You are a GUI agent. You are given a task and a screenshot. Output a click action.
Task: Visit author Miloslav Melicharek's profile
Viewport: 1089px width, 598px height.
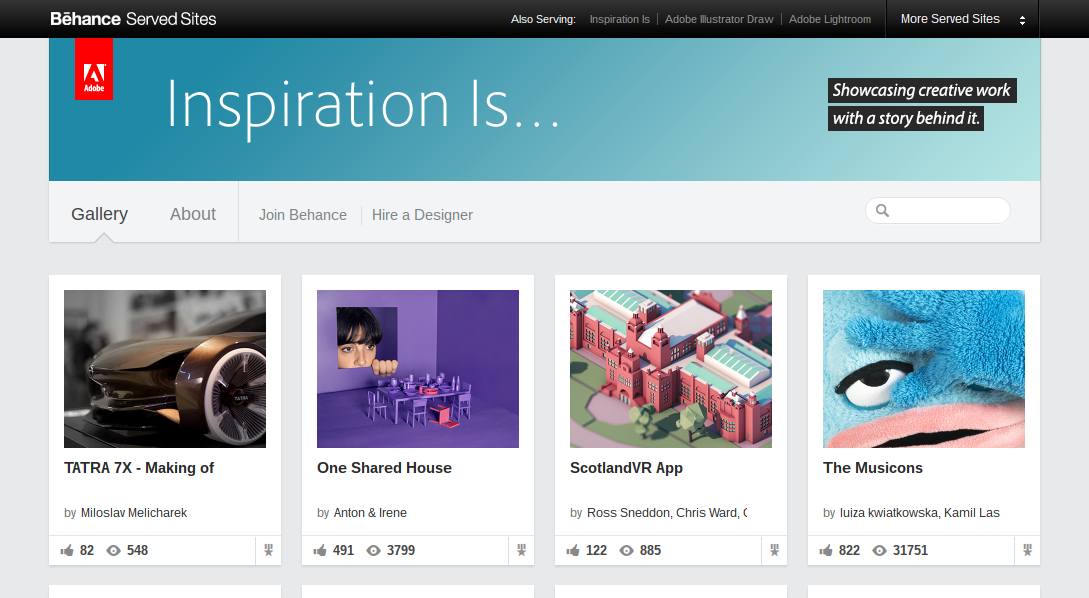(x=134, y=513)
